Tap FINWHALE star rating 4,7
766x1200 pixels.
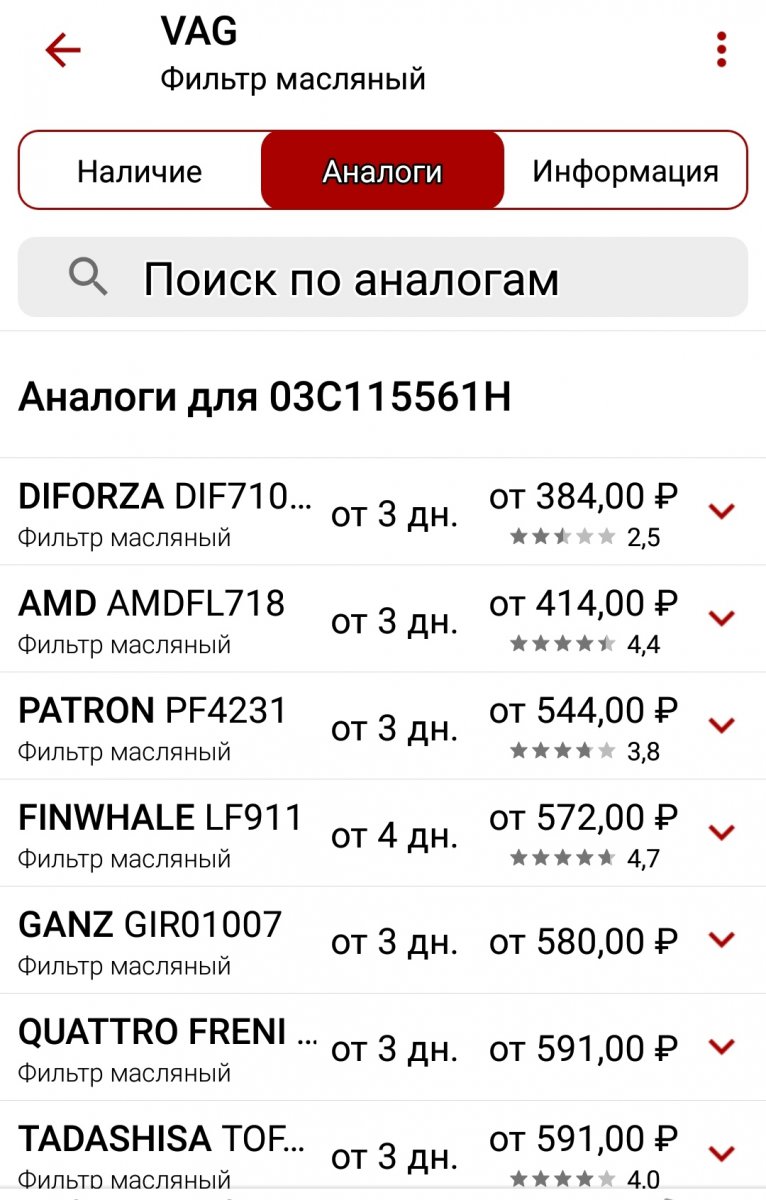[585, 859]
